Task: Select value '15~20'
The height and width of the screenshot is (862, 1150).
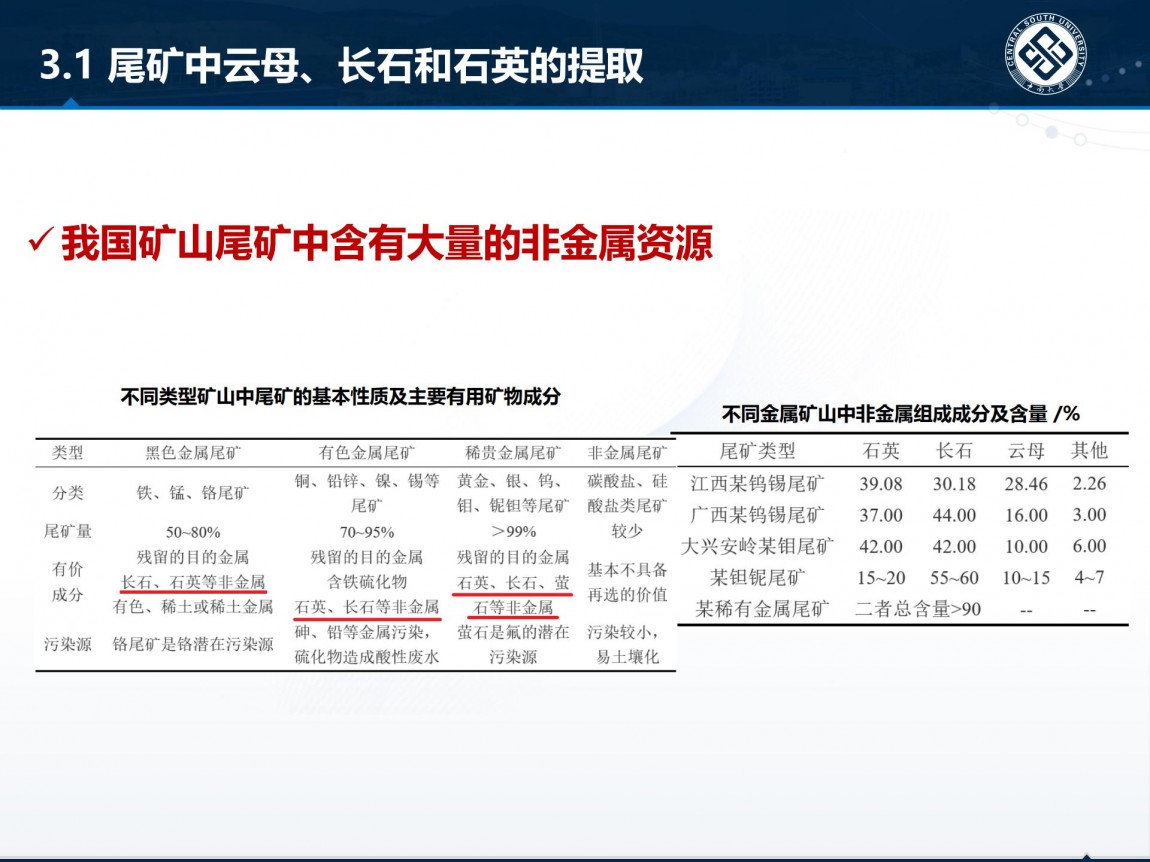Action: 881,578
